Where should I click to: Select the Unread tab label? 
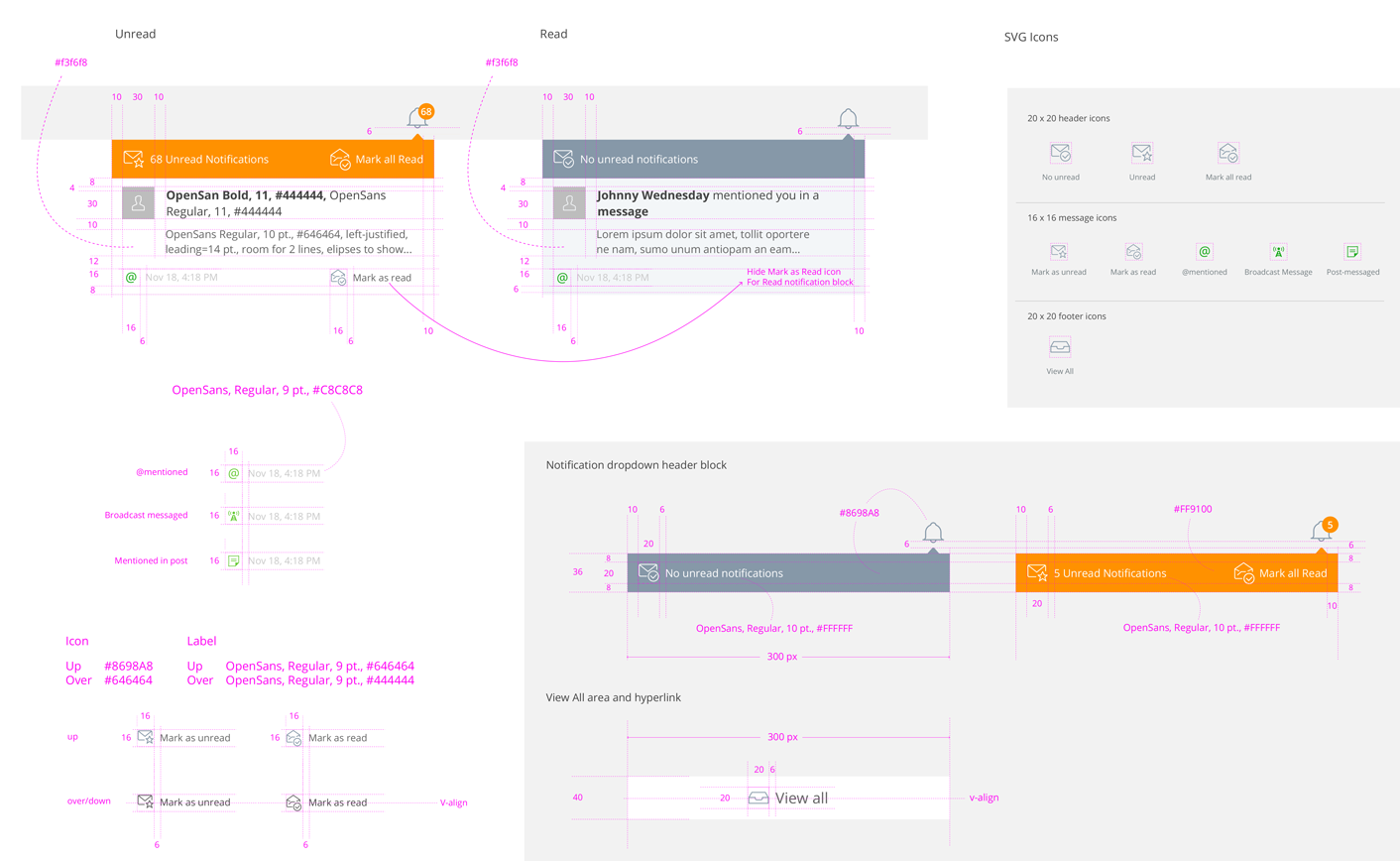(x=135, y=34)
